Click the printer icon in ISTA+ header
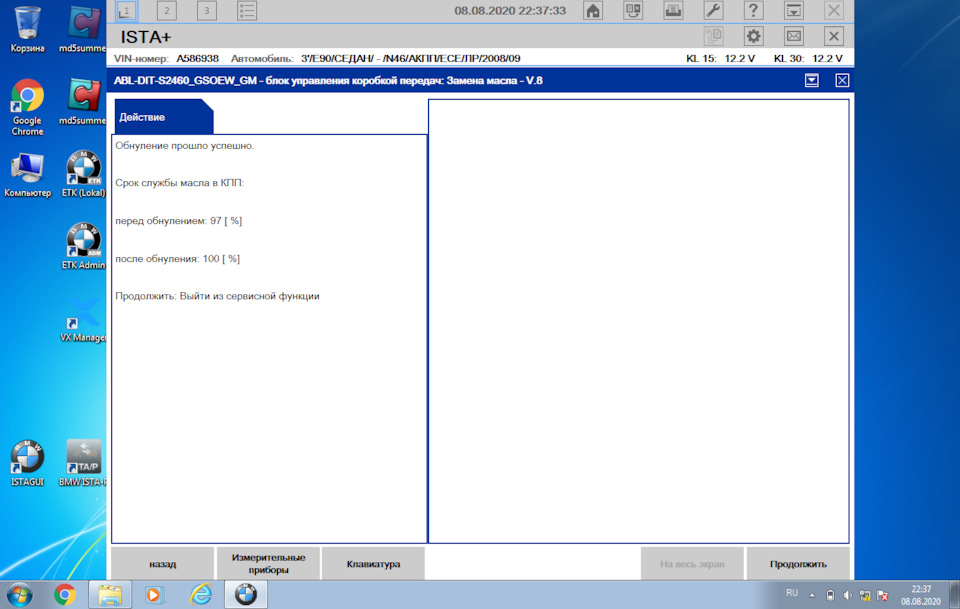960x609 pixels. click(x=673, y=10)
